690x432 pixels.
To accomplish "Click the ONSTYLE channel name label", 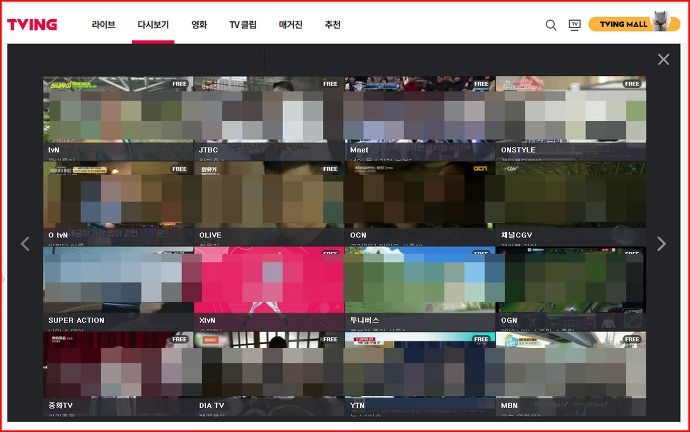I will click(x=518, y=150).
